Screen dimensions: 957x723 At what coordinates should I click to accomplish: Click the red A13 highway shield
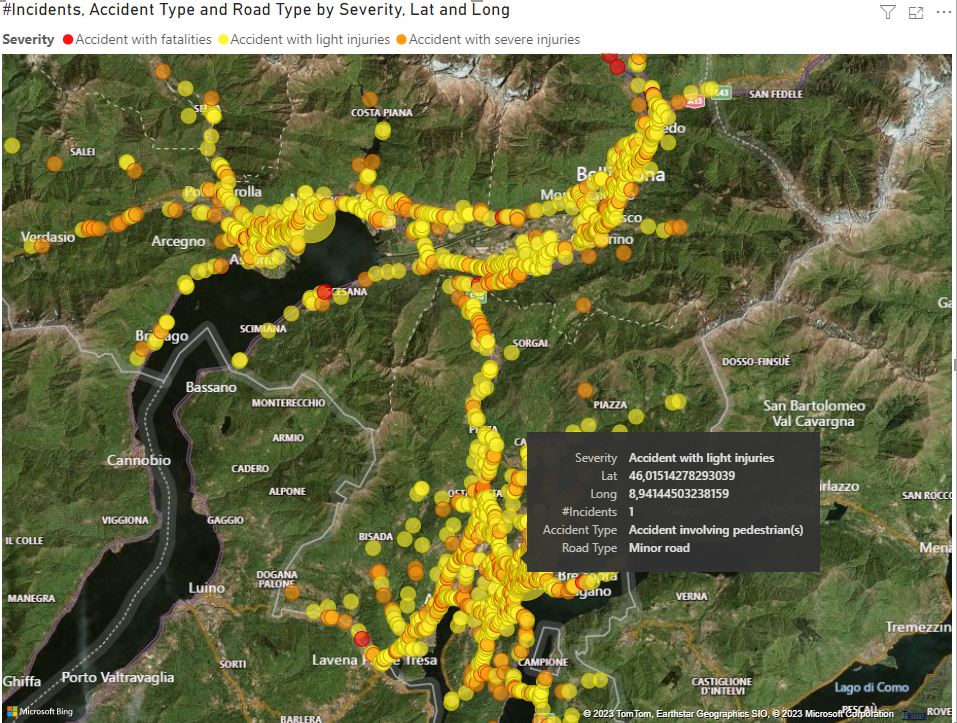[x=695, y=101]
